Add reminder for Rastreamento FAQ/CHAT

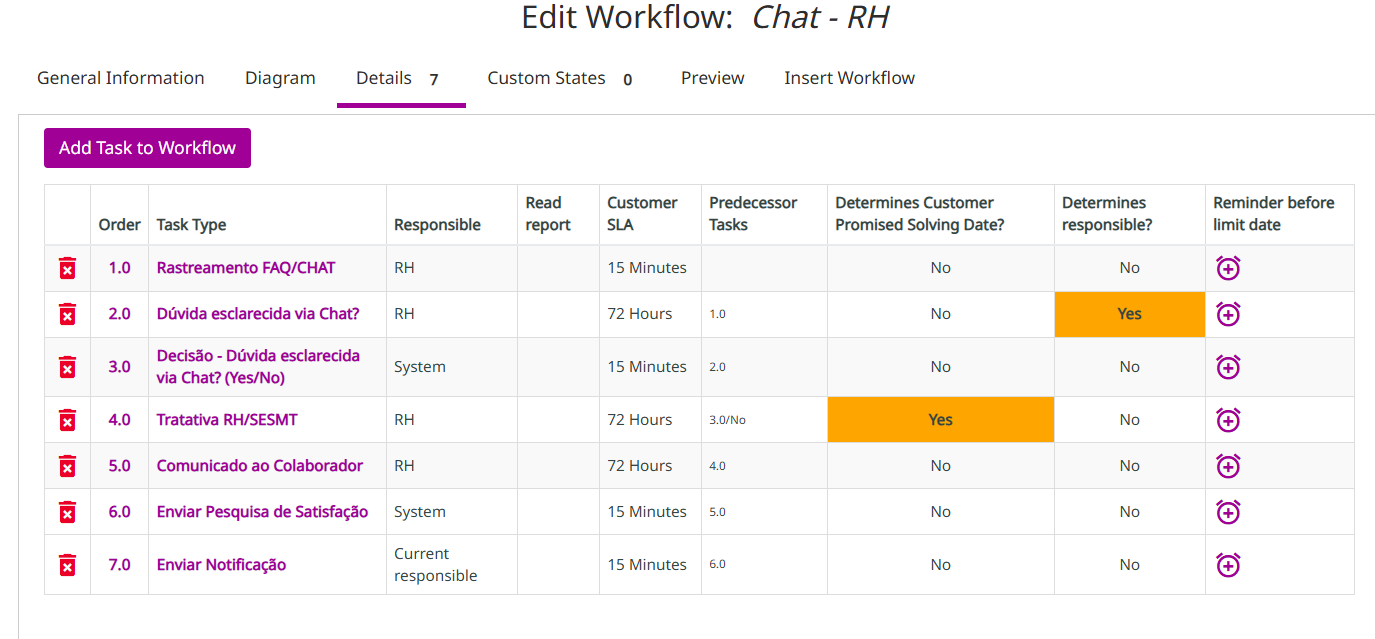pos(1228,267)
